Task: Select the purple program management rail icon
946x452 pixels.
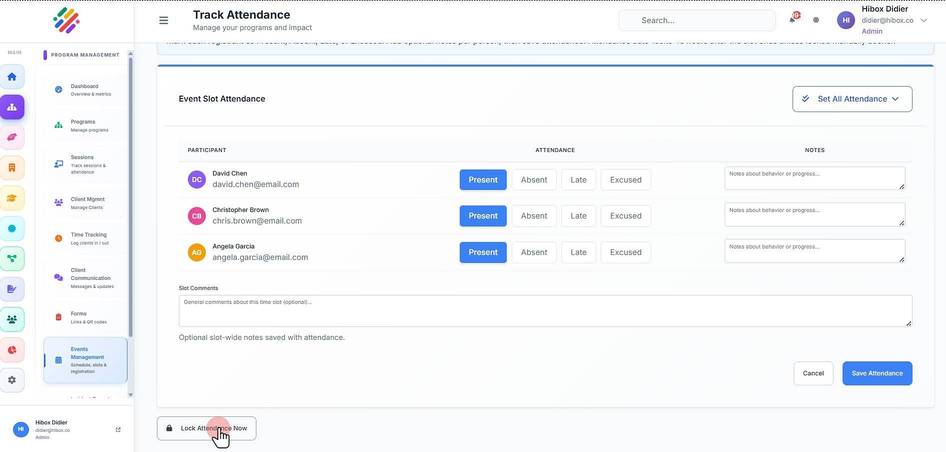Action: (12, 107)
